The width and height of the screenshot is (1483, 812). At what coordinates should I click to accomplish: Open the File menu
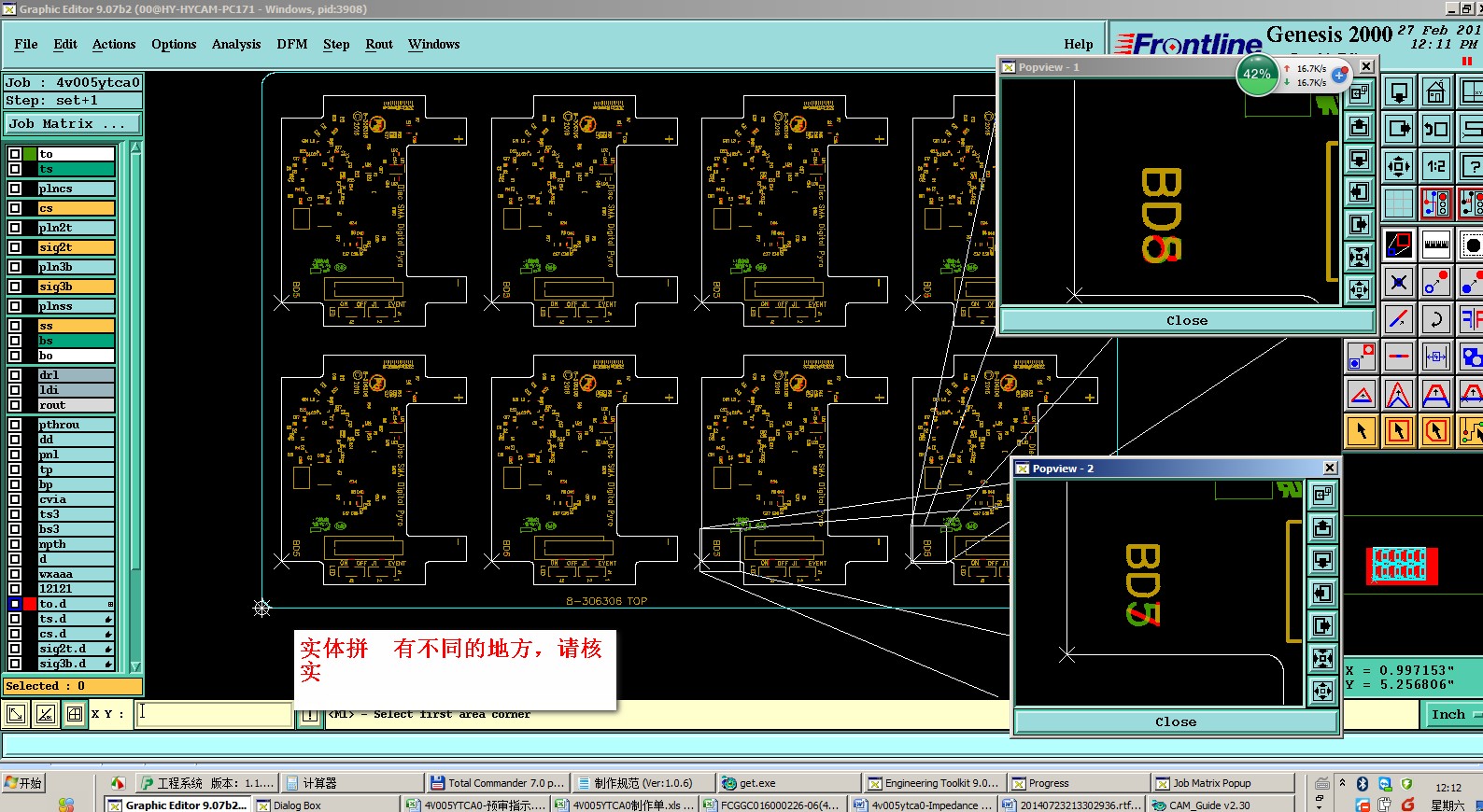[26, 44]
